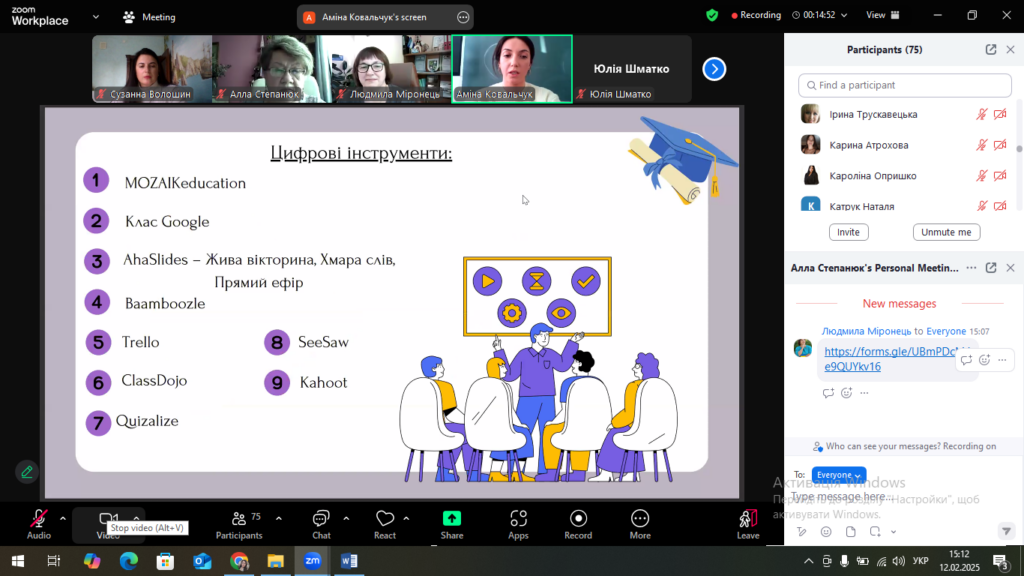Open the Participants panel from toolbar
The height and width of the screenshot is (576, 1024).
click(x=239, y=522)
